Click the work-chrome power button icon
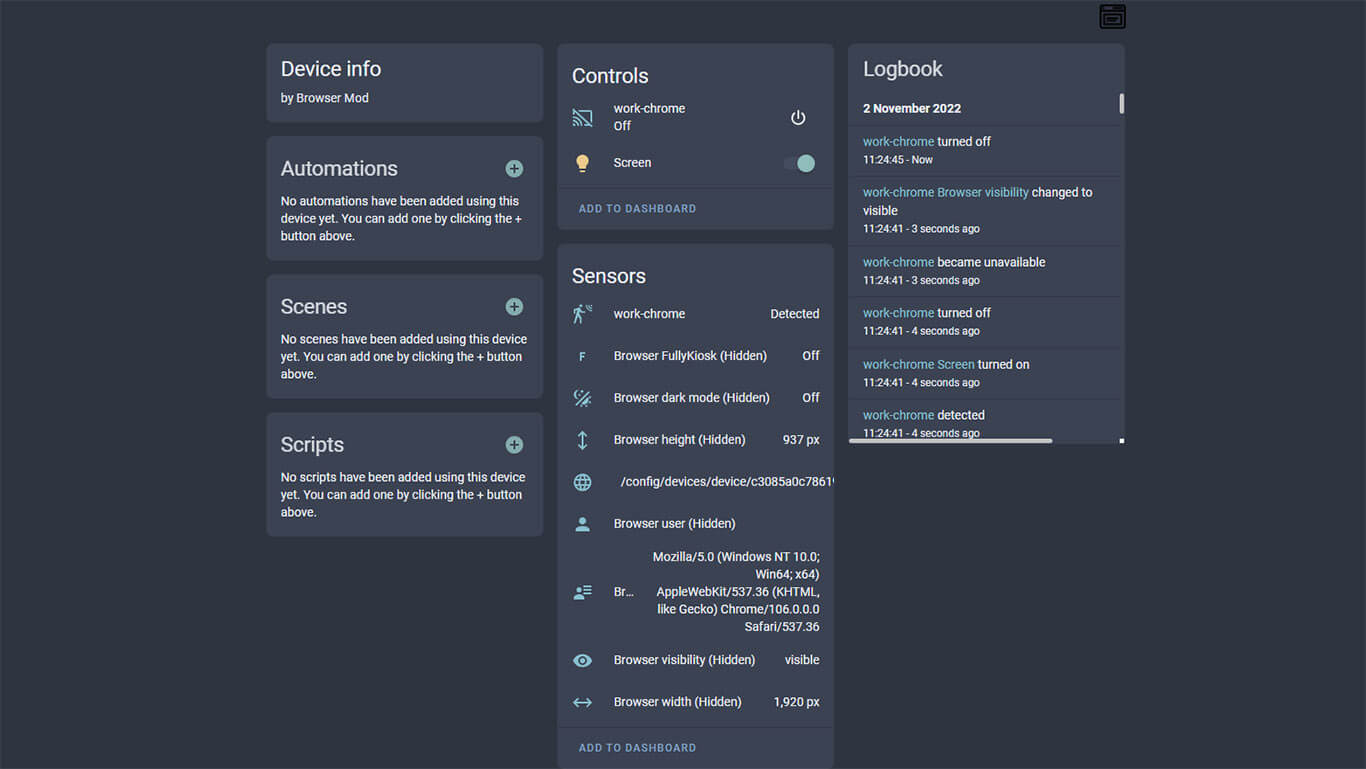 click(x=798, y=118)
